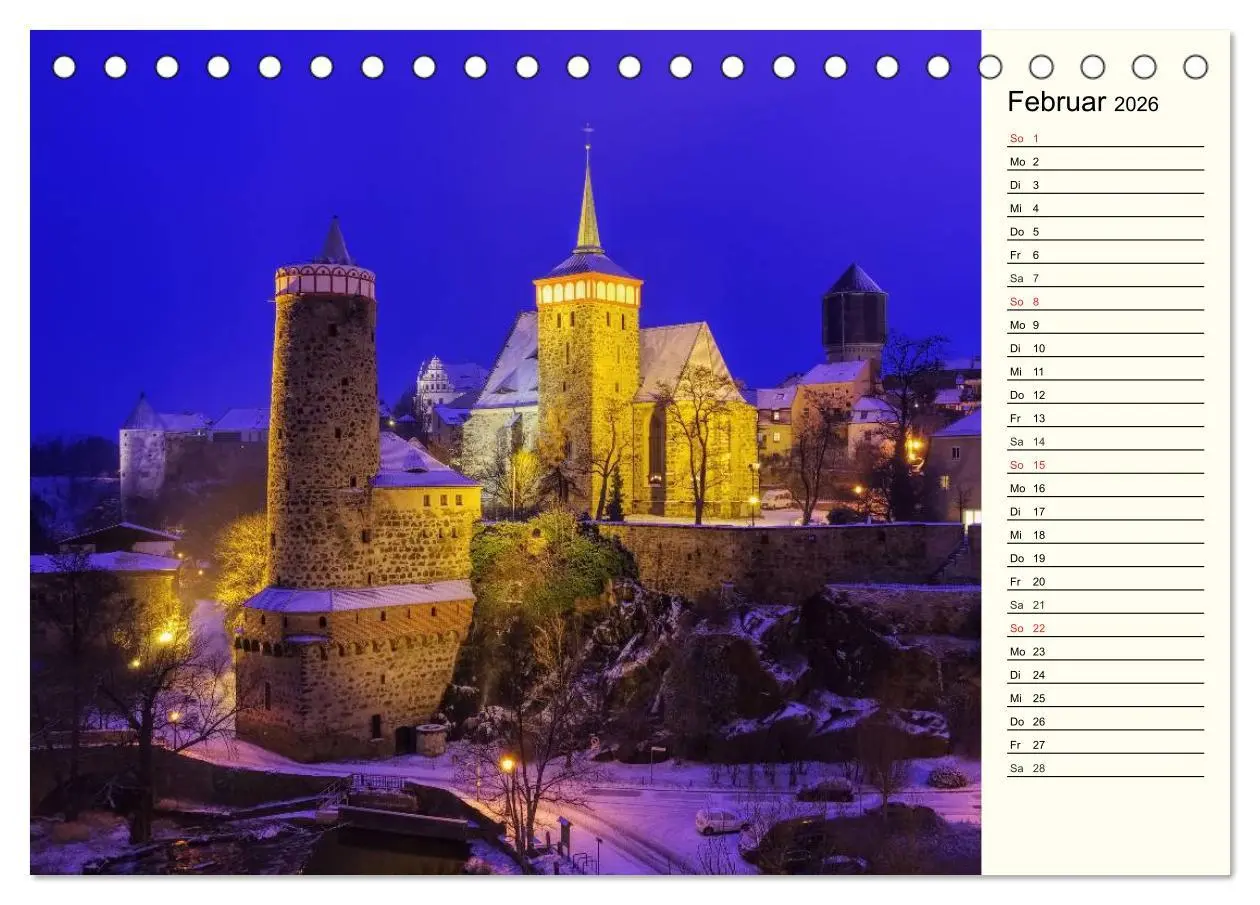The height and width of the screenshot is (905, 1260).
Task: Select the row 'Mi 25'
Action: pos(1105,698)
